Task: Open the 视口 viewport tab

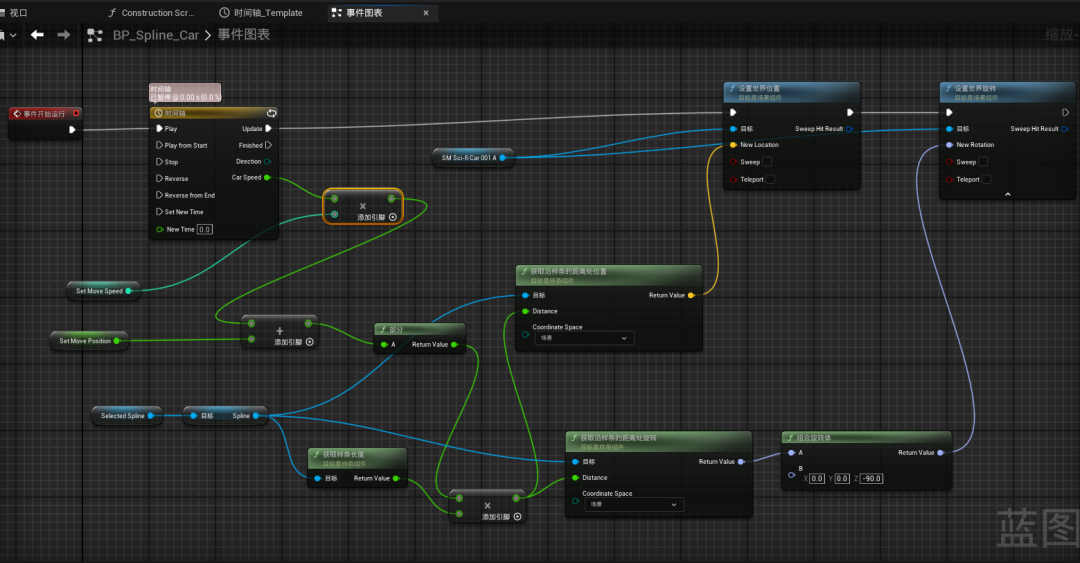Action: coord(14,12)
